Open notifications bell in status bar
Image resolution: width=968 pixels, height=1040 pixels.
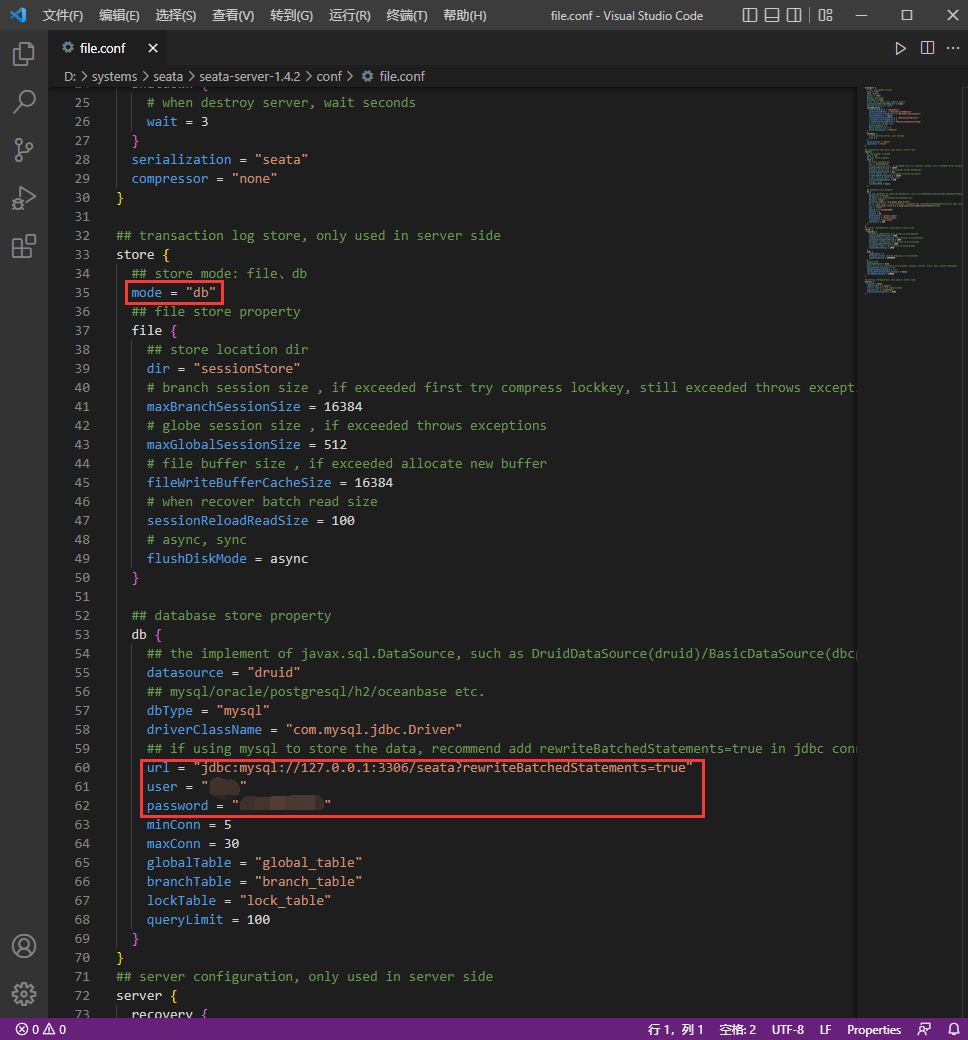tap(953, 1029)
